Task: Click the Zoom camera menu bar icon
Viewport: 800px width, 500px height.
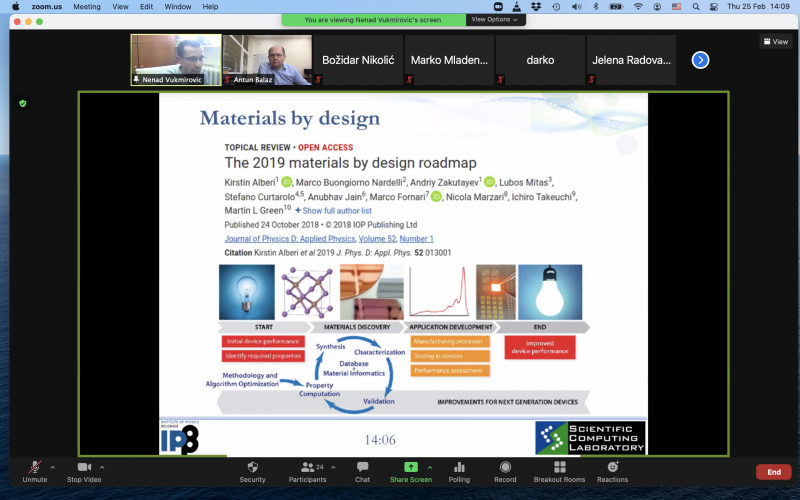Action: (x=498, y=7)
